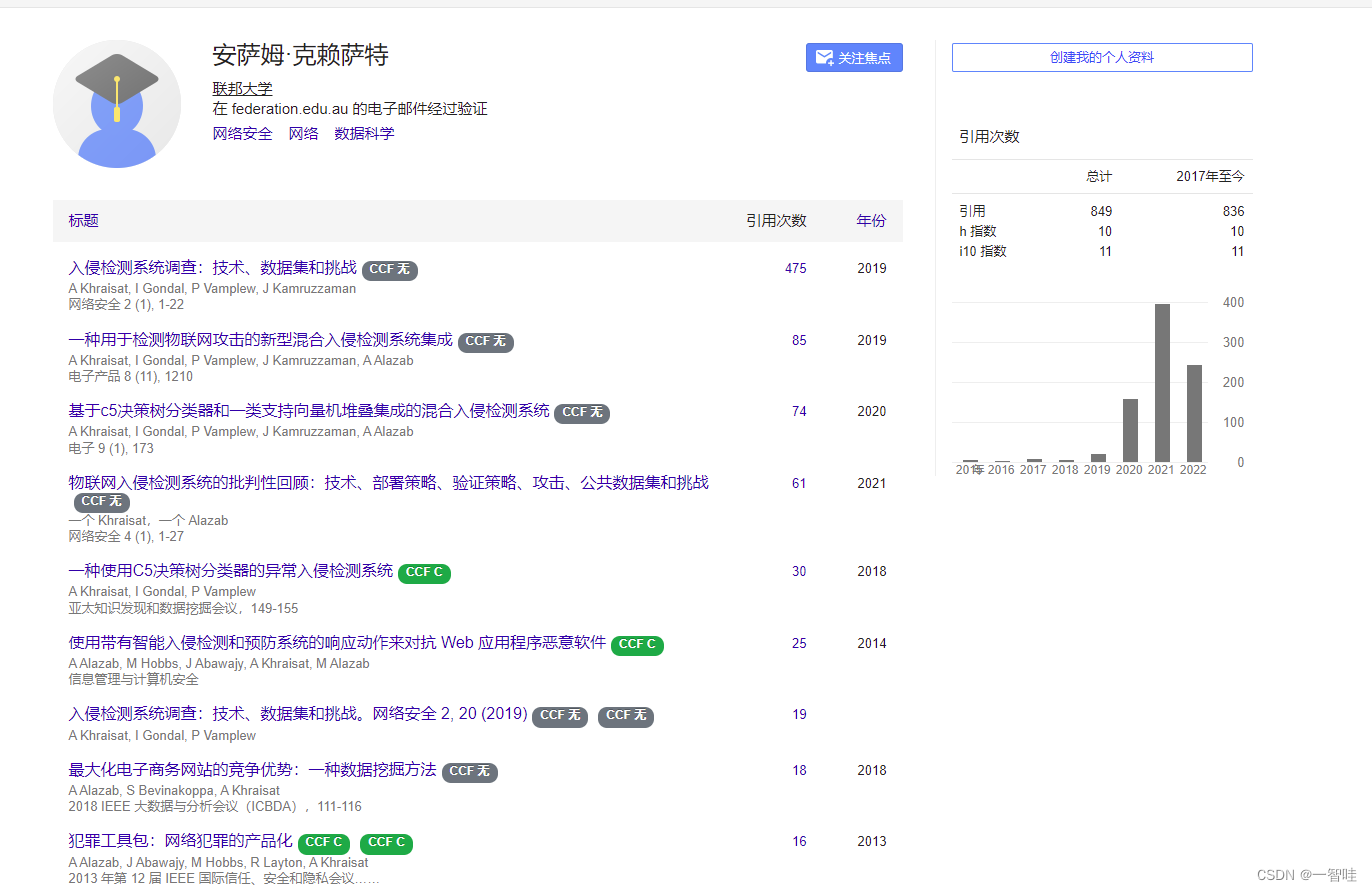The height and width of the screenshot is (891, 1372).
Task: Click CCF 无 badge on the c5决策树 paper
Action: pos(582,413)
